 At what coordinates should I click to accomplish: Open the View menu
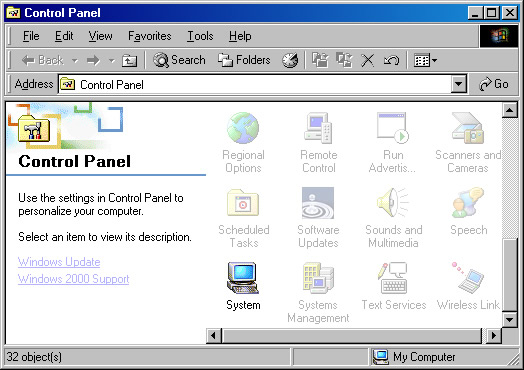pos(100,36)
